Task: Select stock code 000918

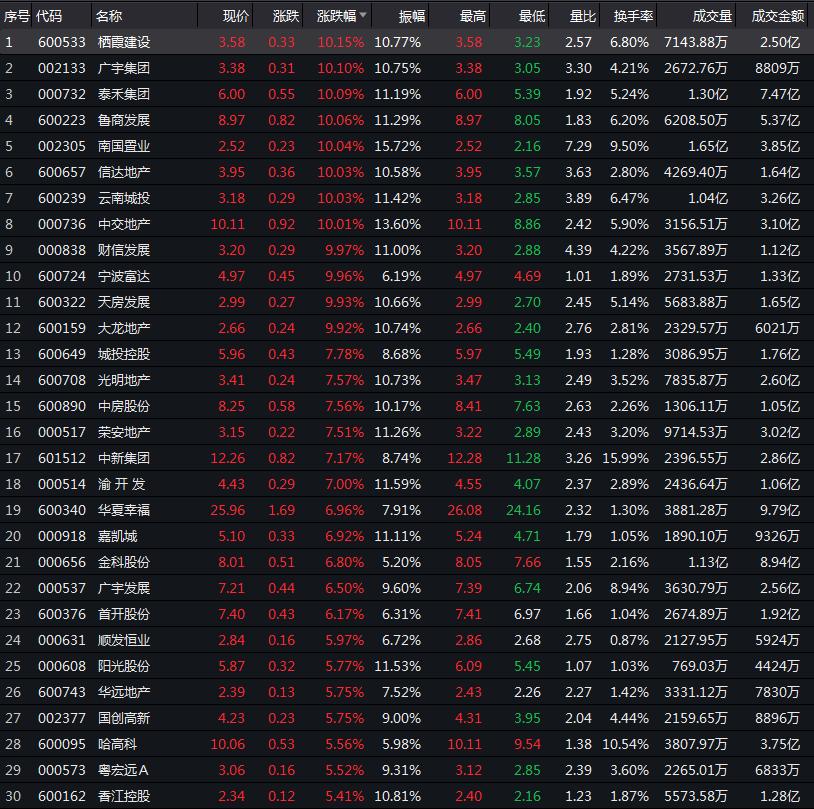Action: 62,536
